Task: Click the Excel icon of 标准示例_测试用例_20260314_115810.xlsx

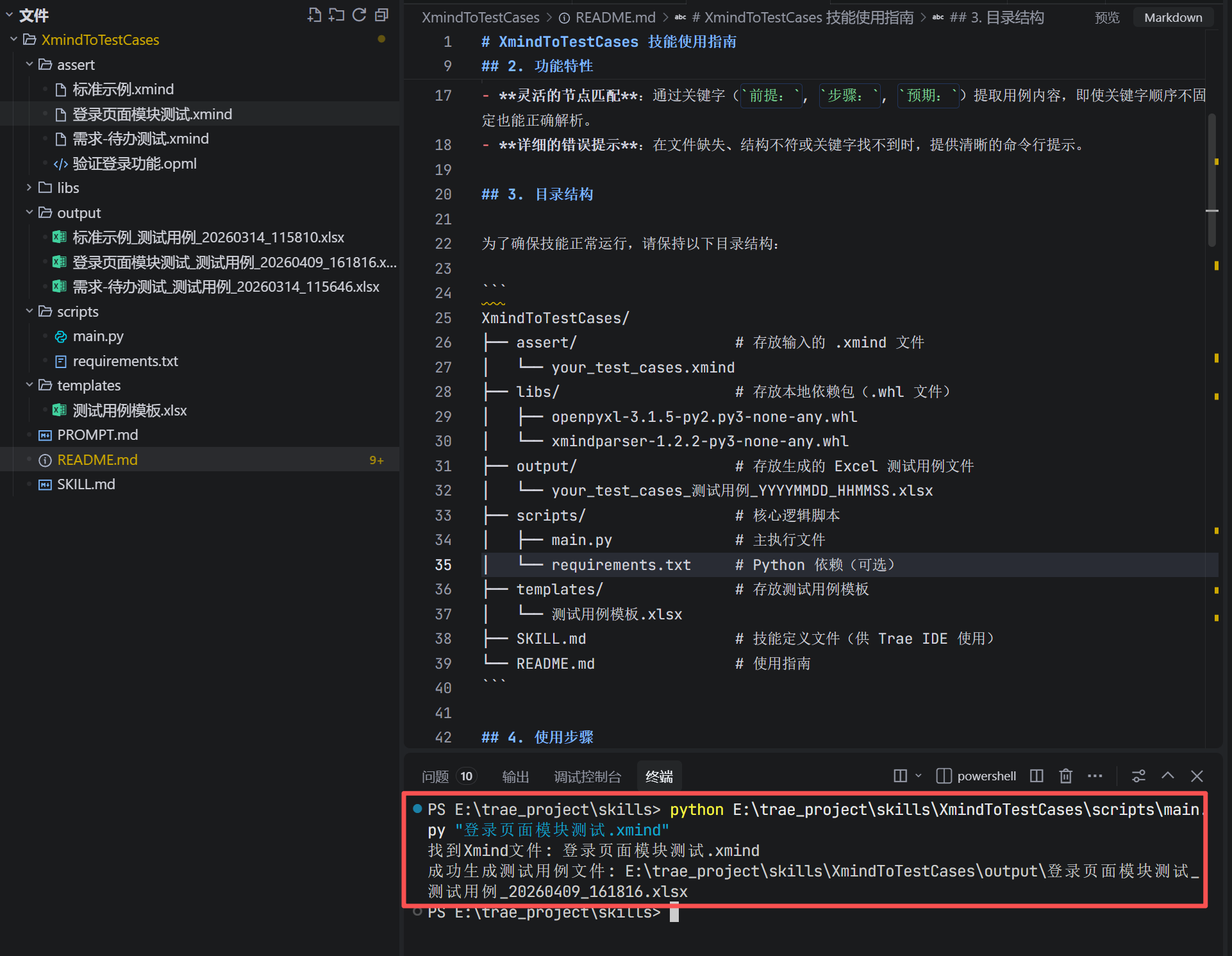Action: [60, 237]
